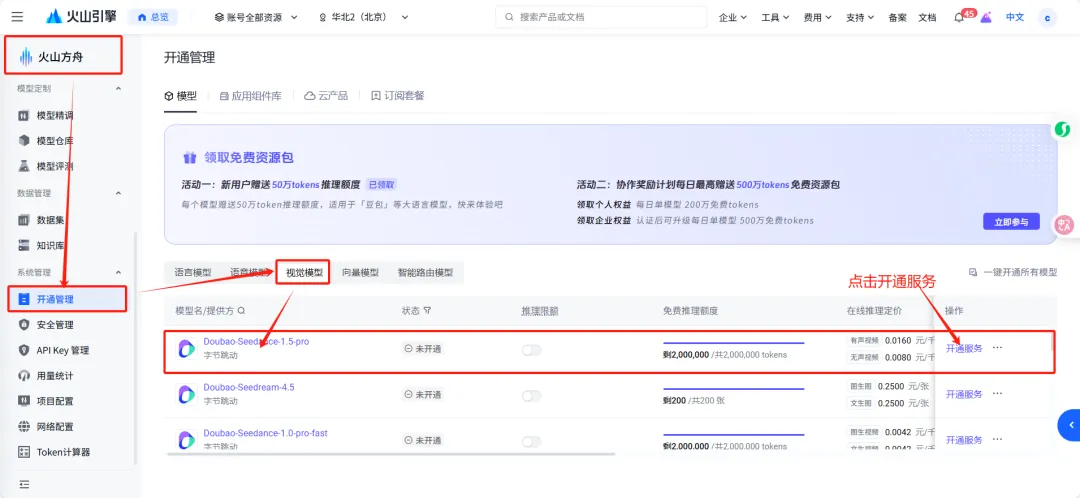Collapse the 系统管理 sidebar section
The image size is (1080, 498).
pos(118,273)
